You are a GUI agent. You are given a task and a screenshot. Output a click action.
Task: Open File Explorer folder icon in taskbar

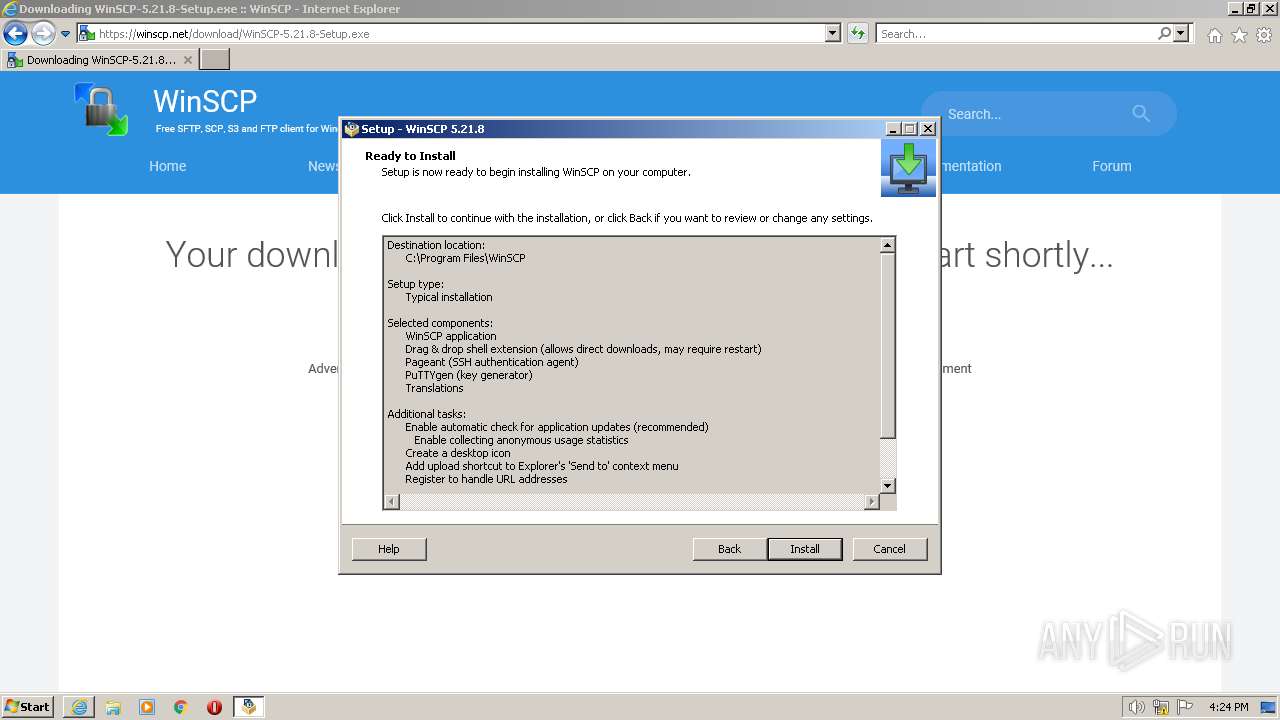pos(113,707)
